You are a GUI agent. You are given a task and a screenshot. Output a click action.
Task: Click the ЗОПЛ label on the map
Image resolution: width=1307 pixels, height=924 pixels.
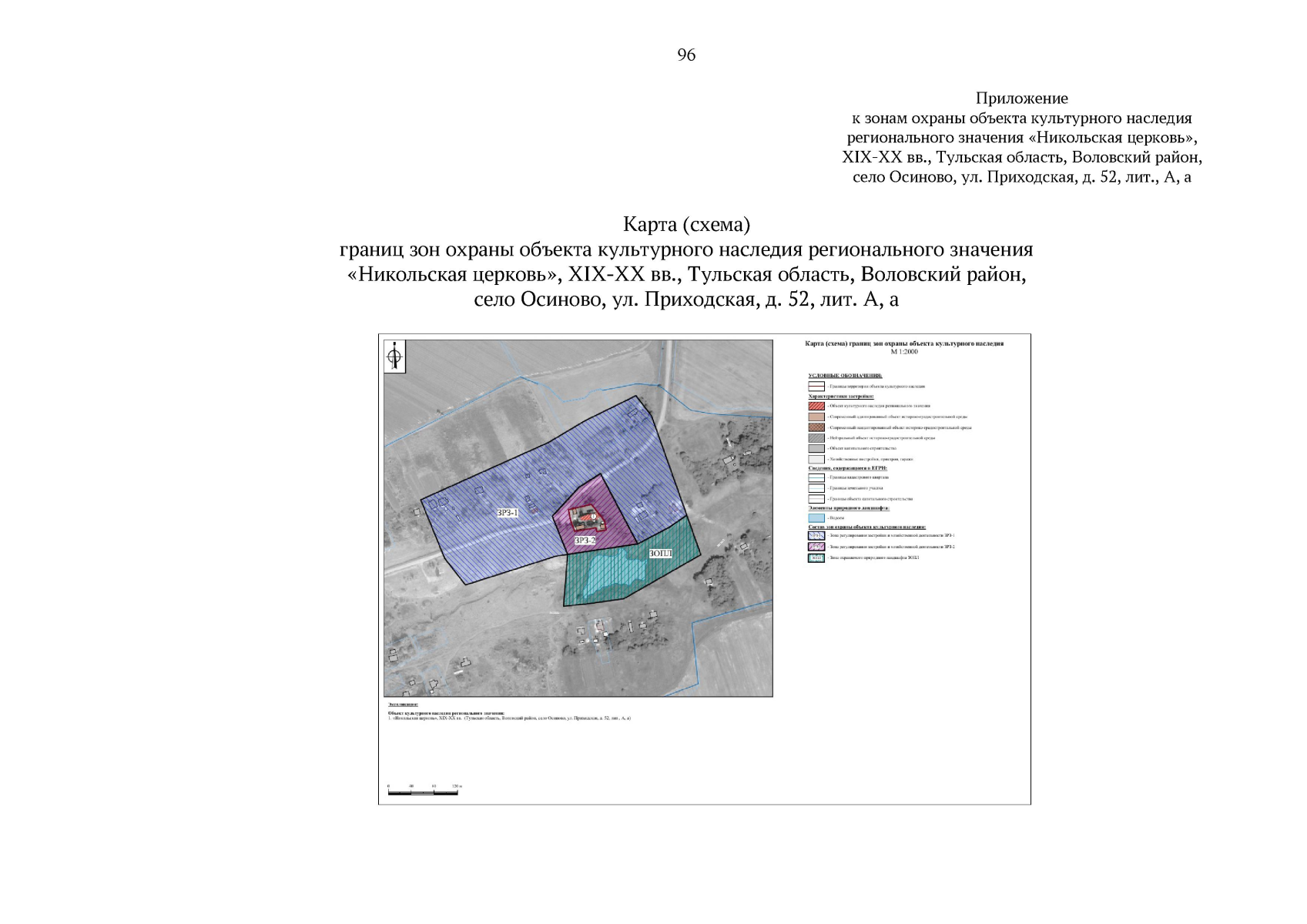point(661,553)
